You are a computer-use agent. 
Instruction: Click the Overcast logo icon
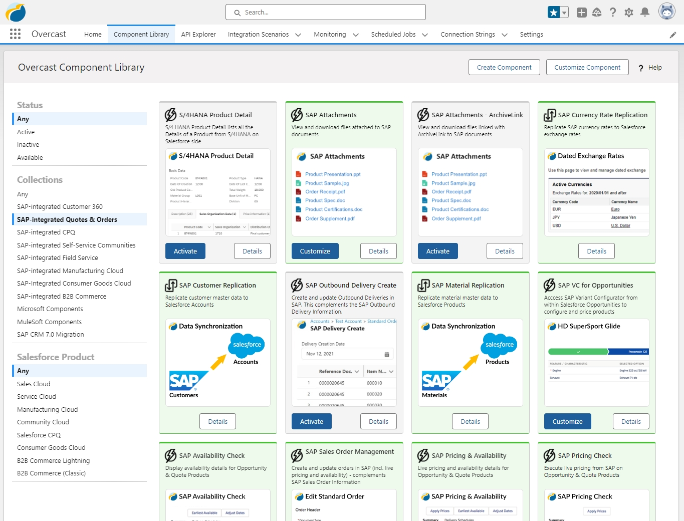coord(15,12)
